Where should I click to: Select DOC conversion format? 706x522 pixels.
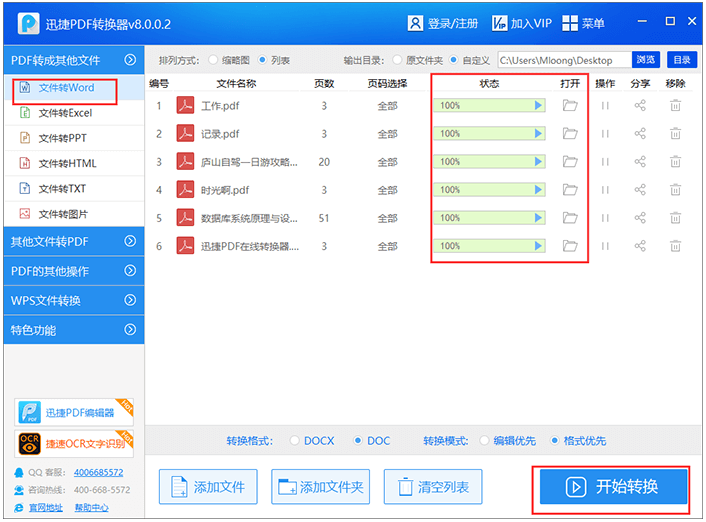tap(358, 440)
